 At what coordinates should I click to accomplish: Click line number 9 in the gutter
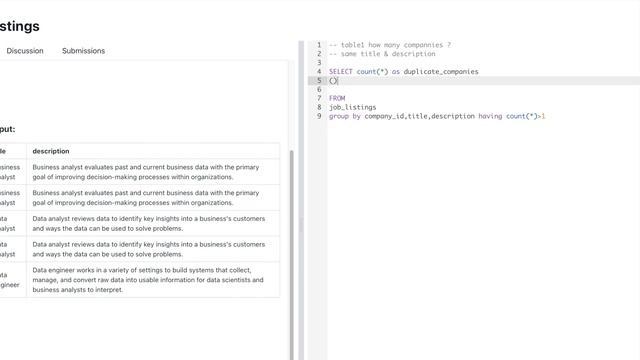(x=319, y=116)
